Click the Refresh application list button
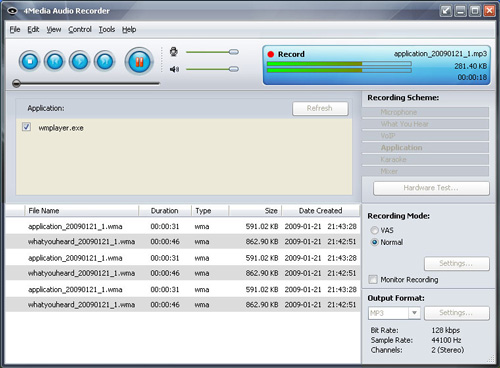Viewport: 500px width, 368px height. (320, 108)
